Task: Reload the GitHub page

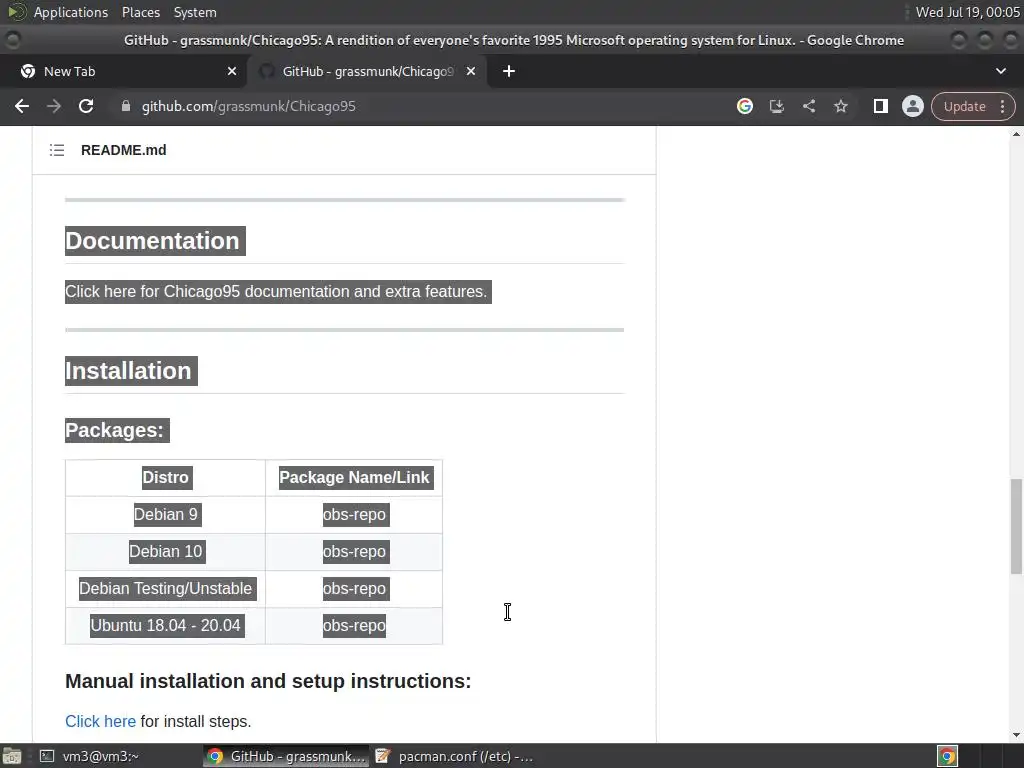Action: point(86,106)
